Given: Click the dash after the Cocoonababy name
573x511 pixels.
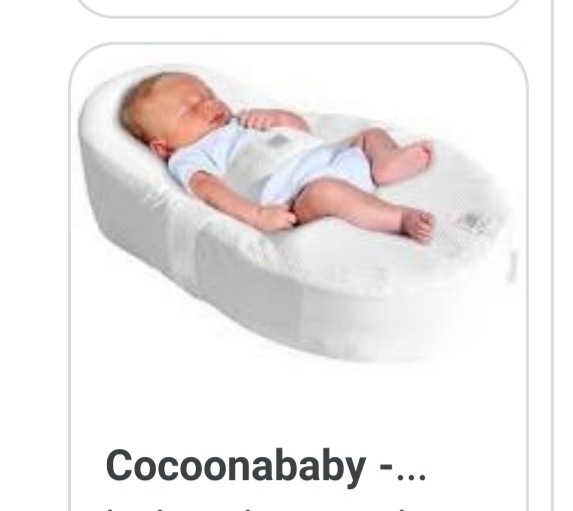Looking at the screenshot, I should click(x=387, y=468).
